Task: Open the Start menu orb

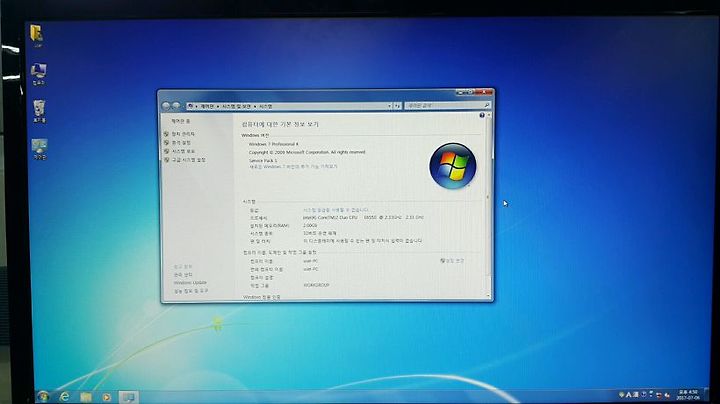Action: click(x=43, y=396)
